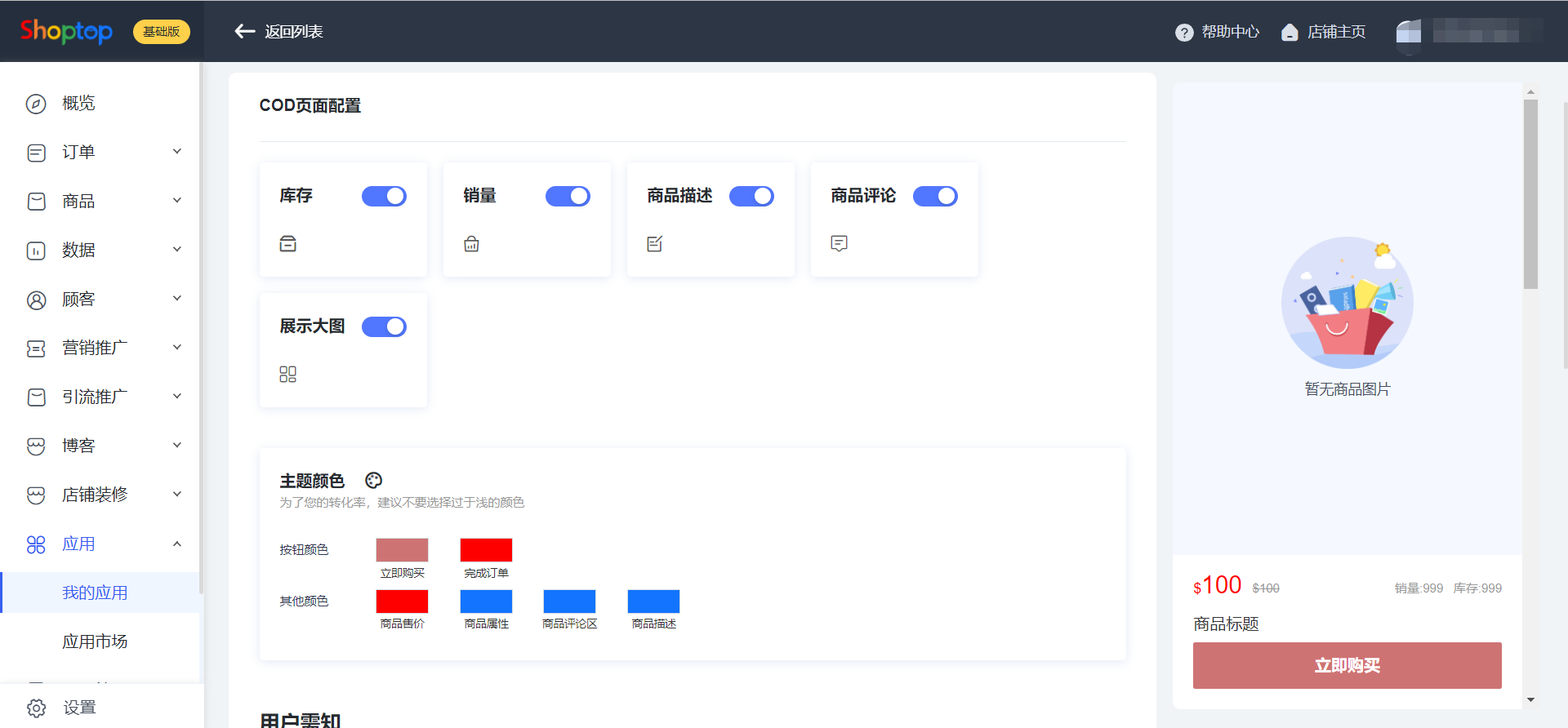This screenshot has width=1568, height=728.
Task: Click the store homepage house icon
Action: (1290, 32)
